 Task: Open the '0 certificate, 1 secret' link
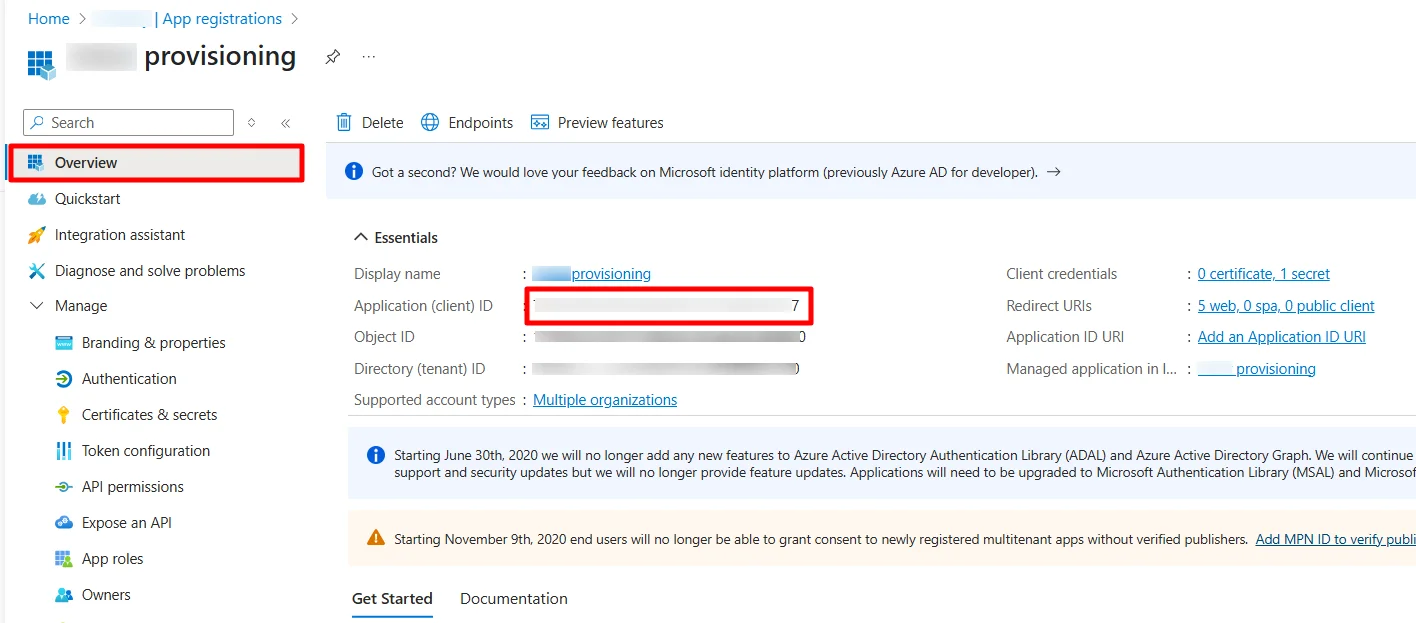tap(1263, 273)
